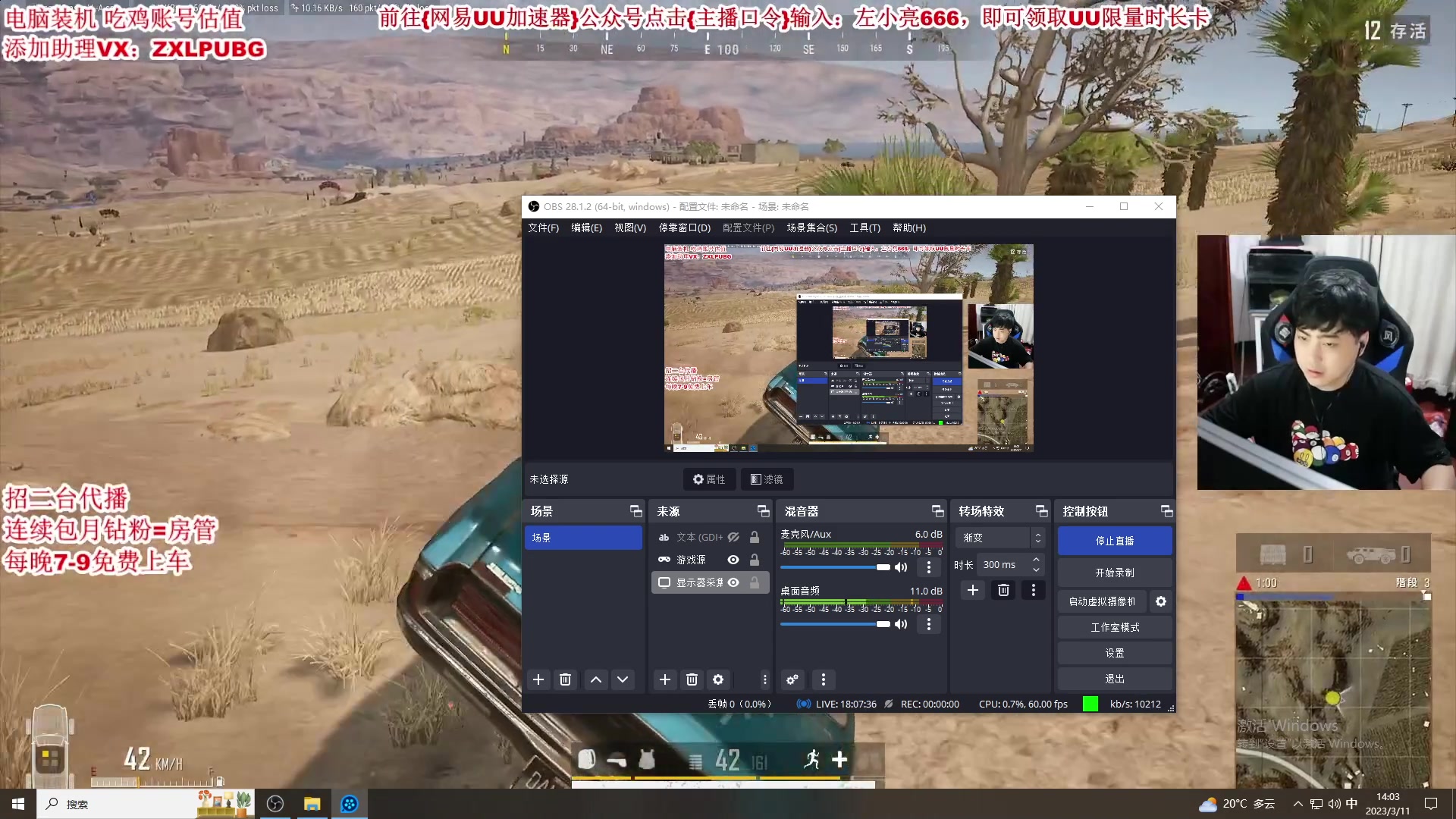Open the 场景集合(S) menu
Viewport: 1456px width, 819px height.
[x=811, y=227]
